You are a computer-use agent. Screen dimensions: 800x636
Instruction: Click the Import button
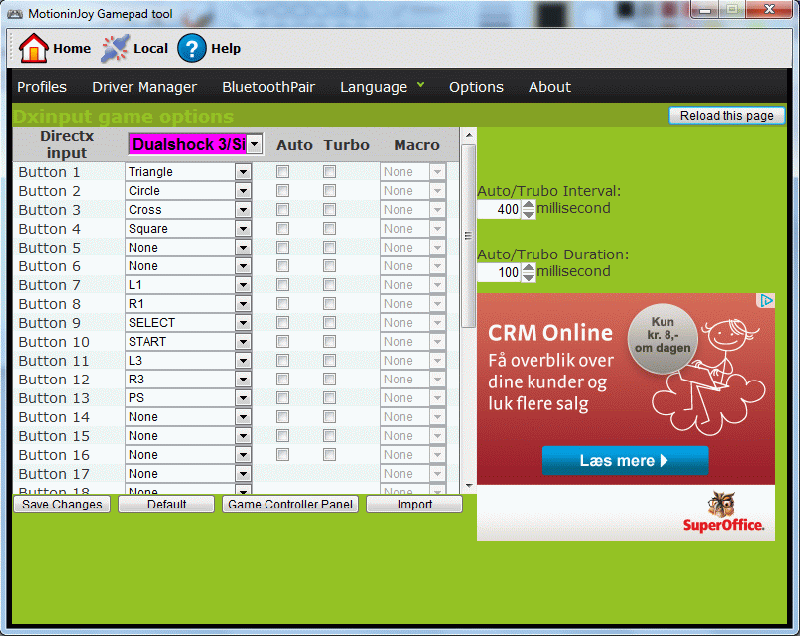(x=414, y=504)
